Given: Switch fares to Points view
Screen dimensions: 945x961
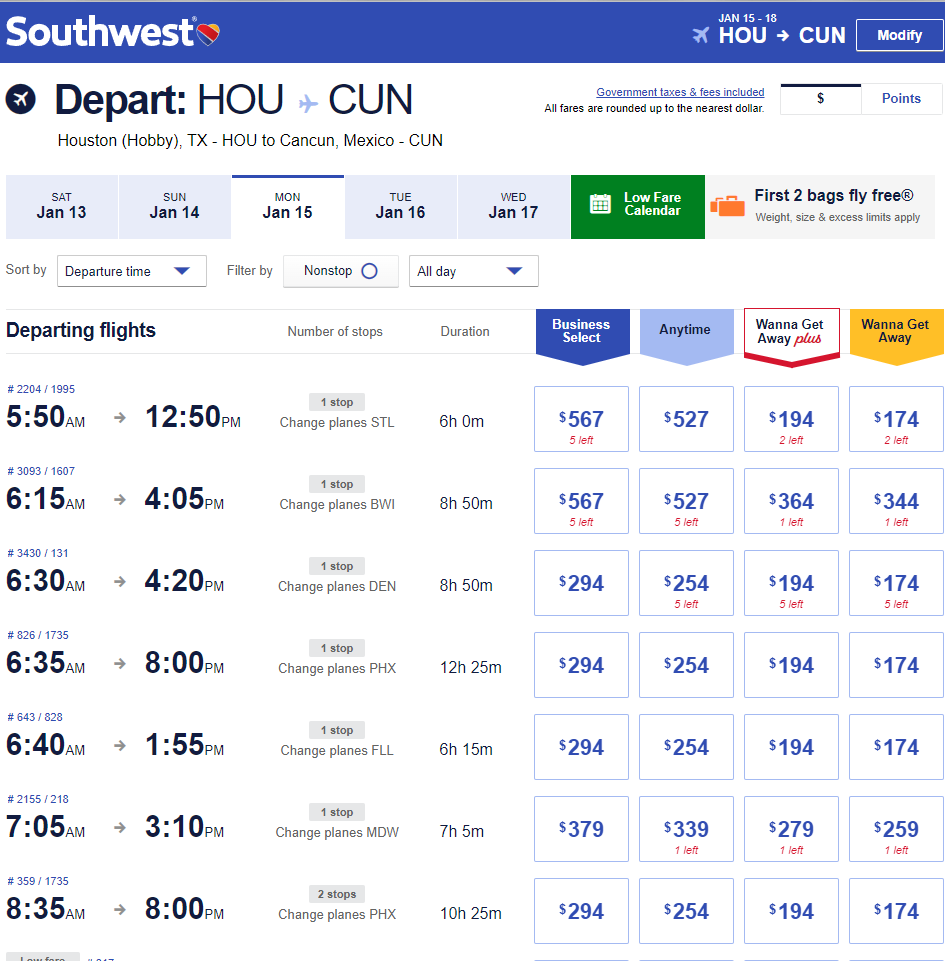Looking at the screenshot, I should point(901,99).
